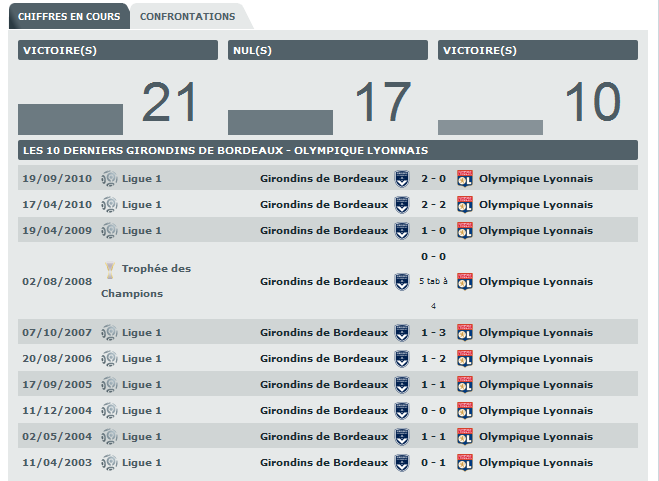Image resolution: width=659 pixels, height=481 pixels.
Task: Click the Lyon crest in the 19/04/2009 row
Action: pos(464,230)
